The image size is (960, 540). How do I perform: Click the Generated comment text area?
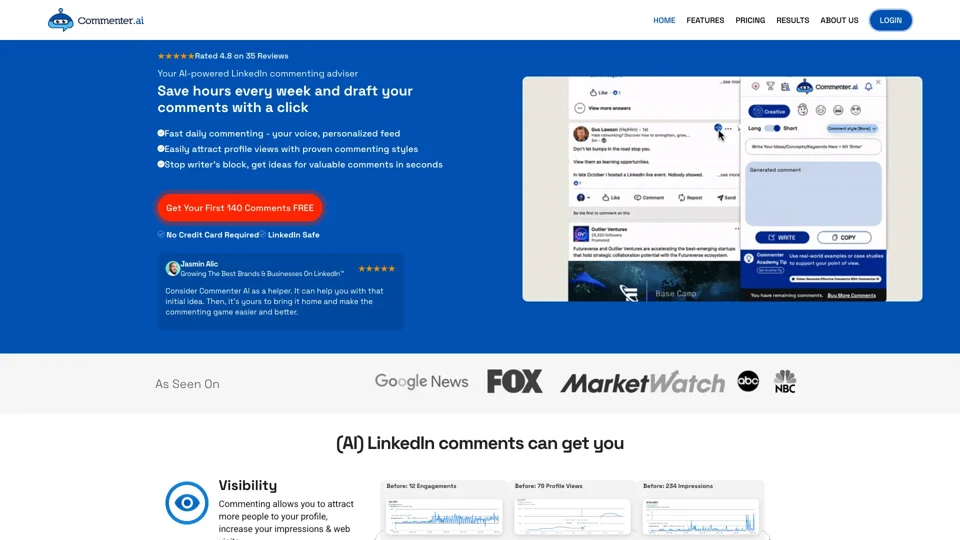pos(813,193)
